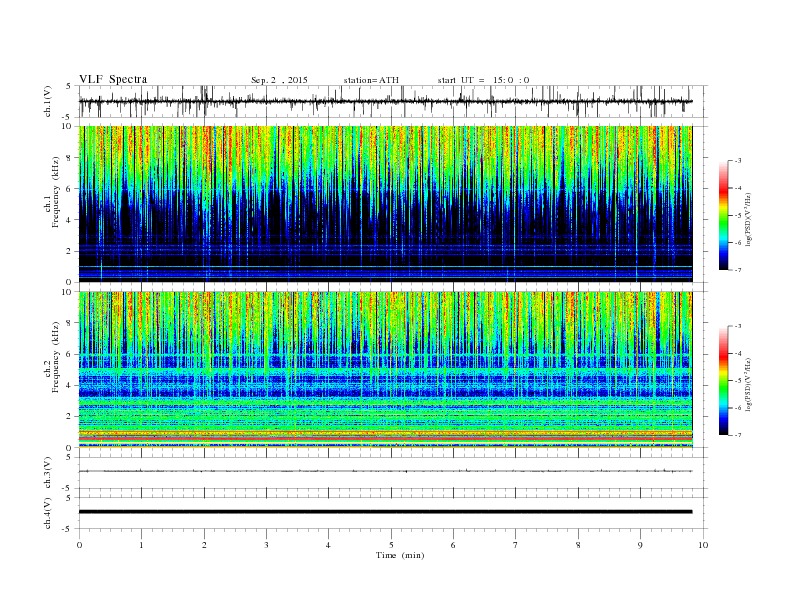The height and width of the screenshot is (612, 792).
Task: Click the 'VLF Spectra' title text
Action: coord(113,79)
